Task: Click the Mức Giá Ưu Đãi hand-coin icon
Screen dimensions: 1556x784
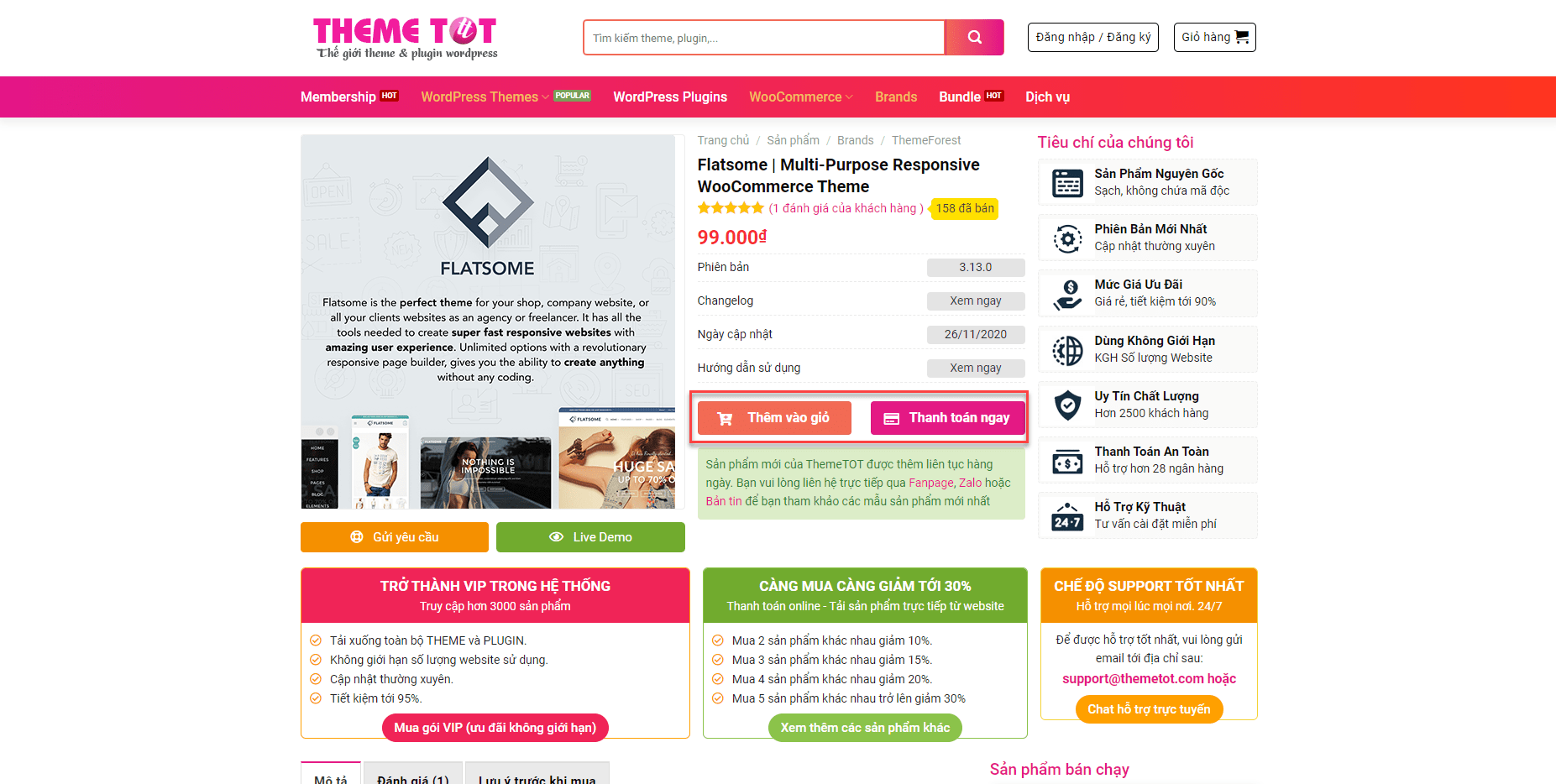Action: point(1067,294)
